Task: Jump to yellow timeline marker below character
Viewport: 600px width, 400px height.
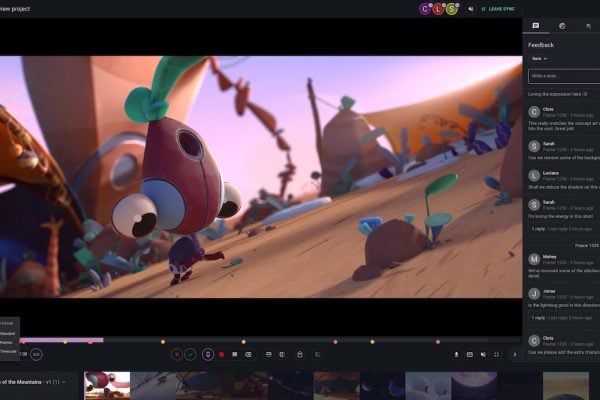Action: click(163, 341)
